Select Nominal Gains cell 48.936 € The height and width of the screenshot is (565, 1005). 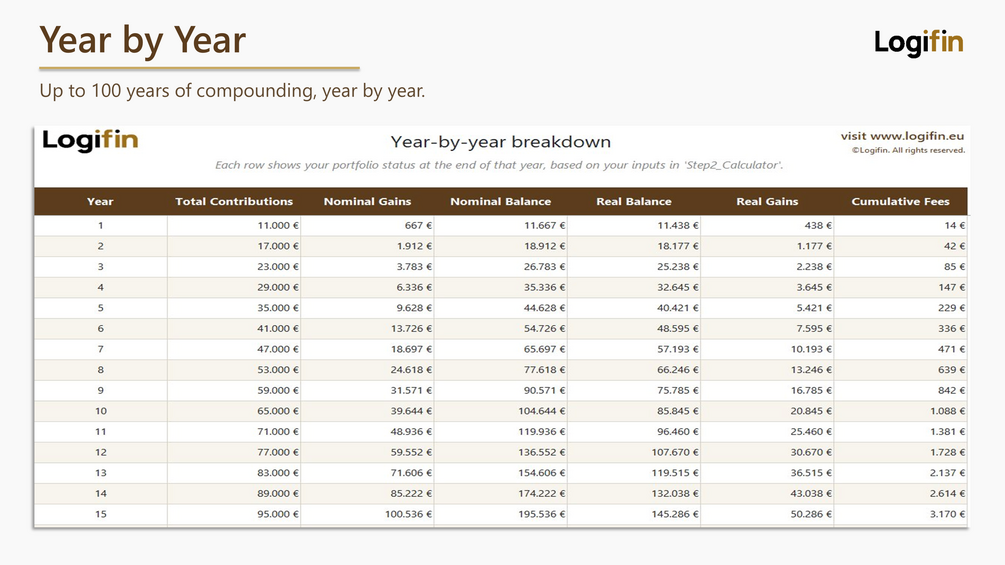click(x=367, y=431)
